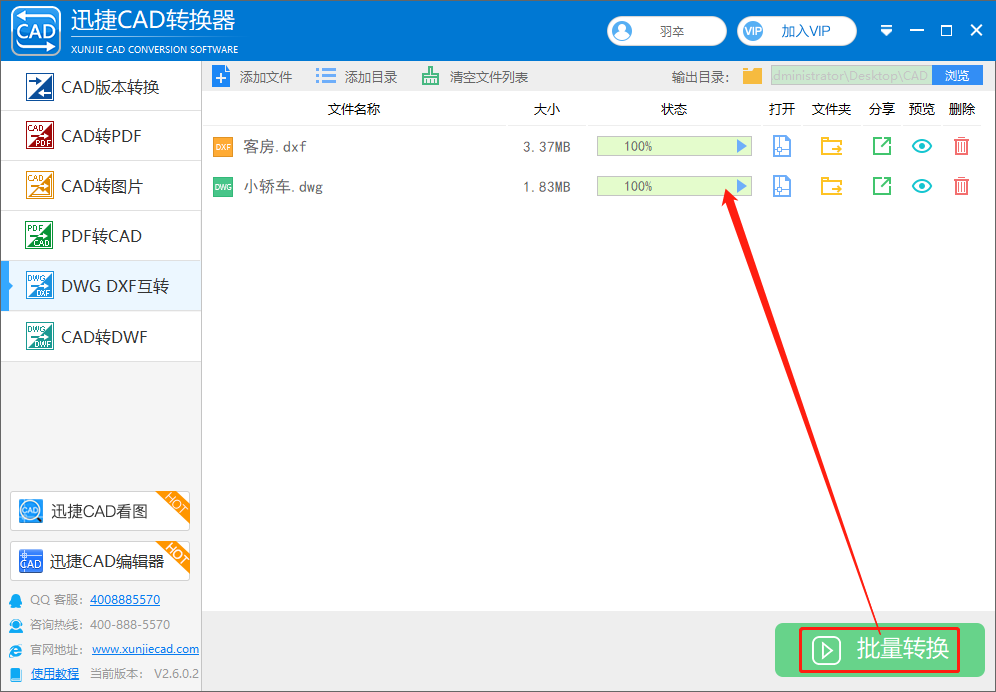Click the 客房.dxf progress bar
Viewport: 996px width, 692px height.
pyautogui.click(x=674, y=146)
